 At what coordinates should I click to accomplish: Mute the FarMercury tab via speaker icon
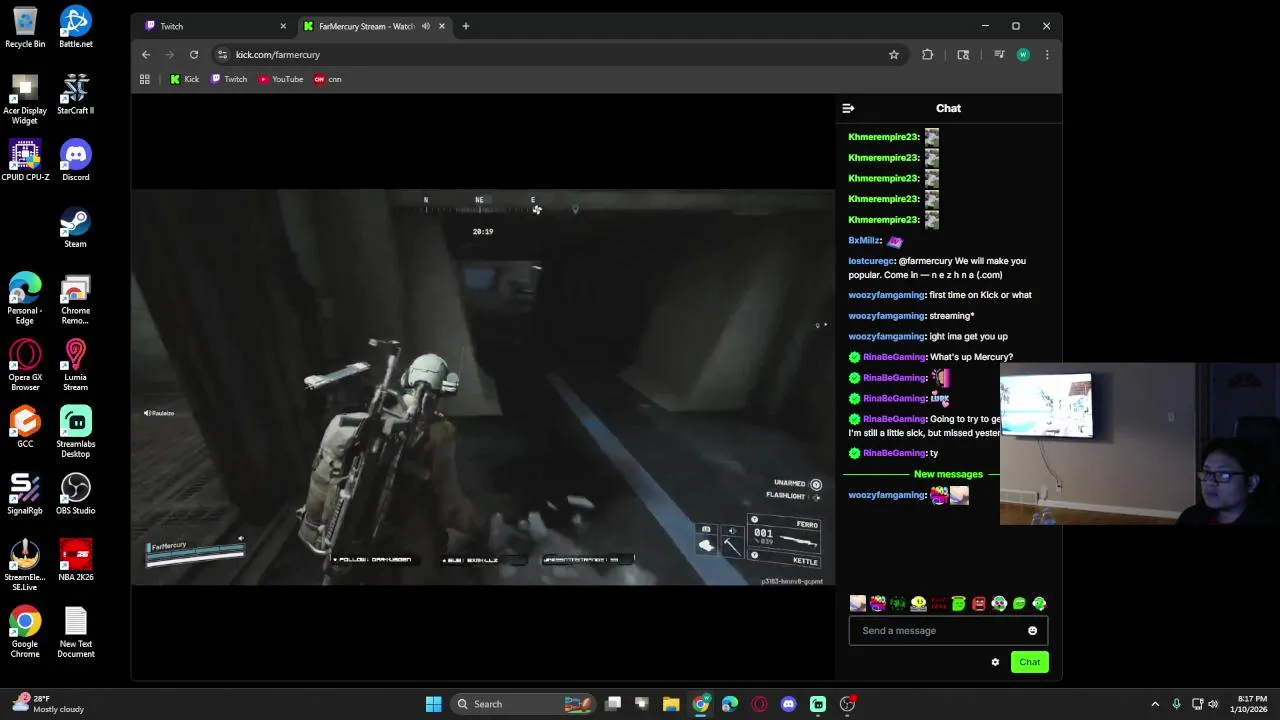426,26
